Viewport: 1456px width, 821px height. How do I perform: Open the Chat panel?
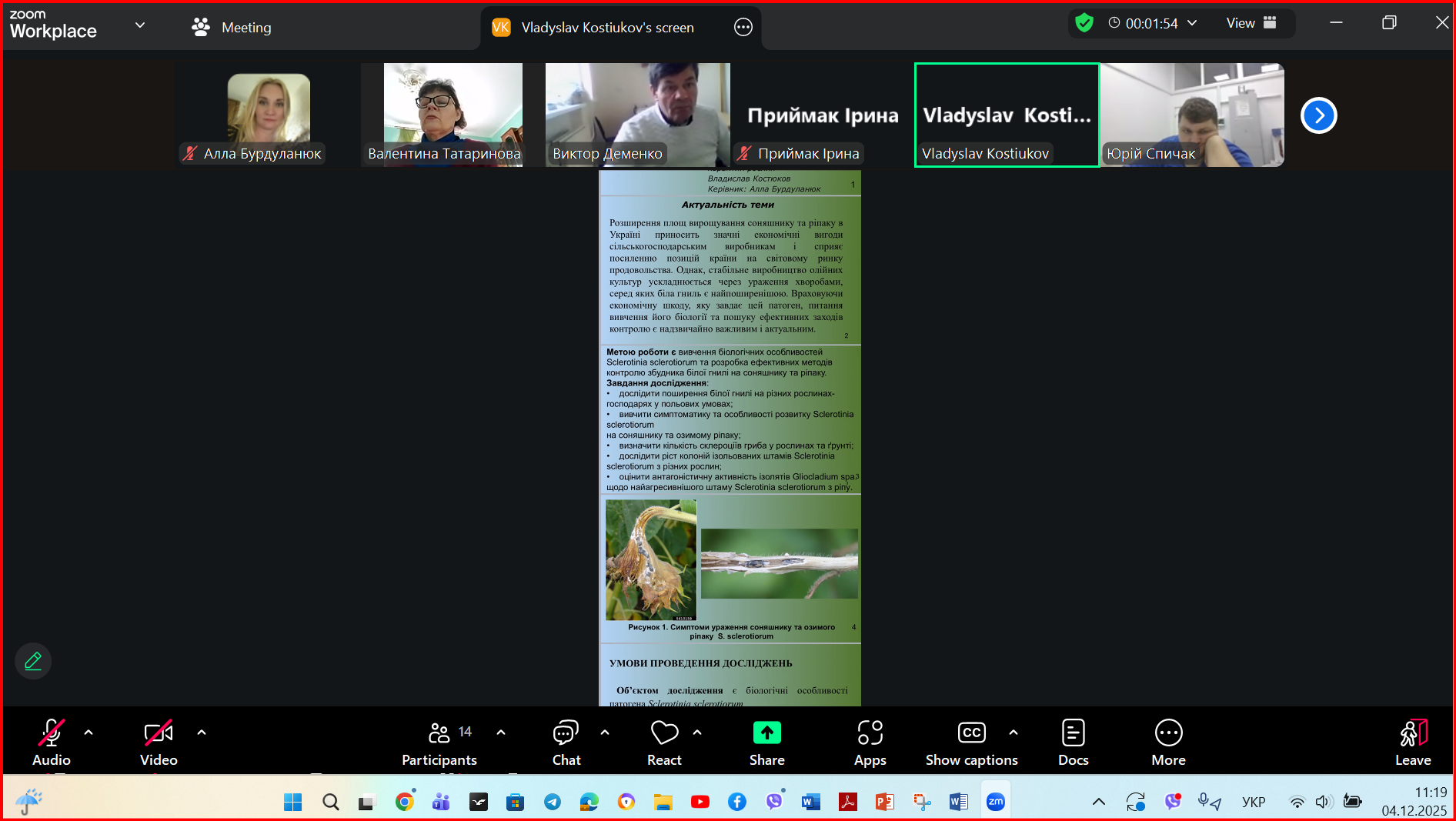coord(566,742)
